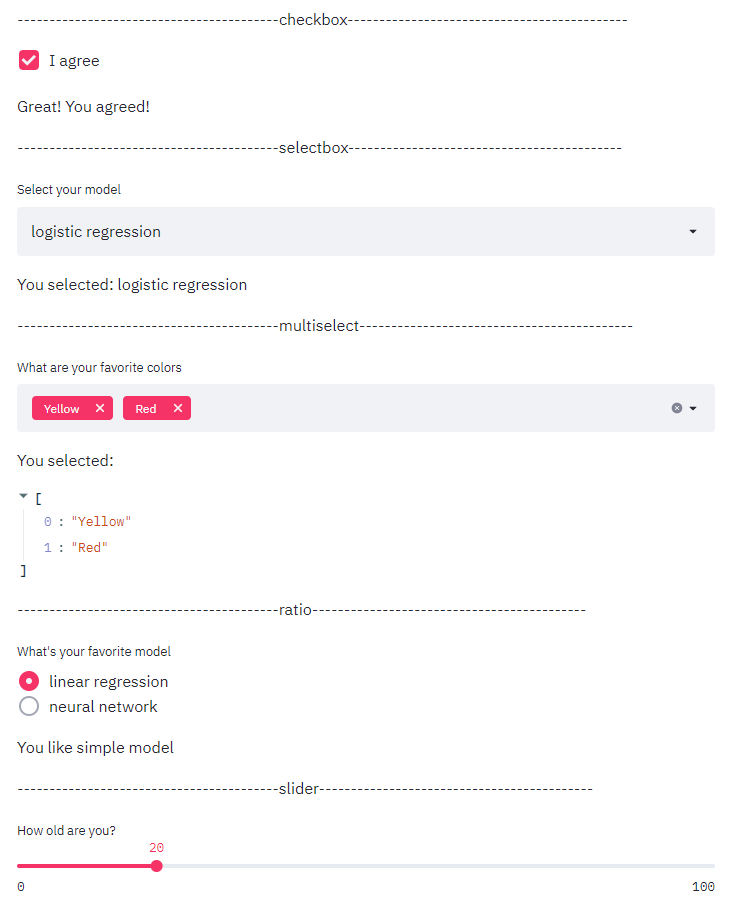
Task: Select the linear regression radio button
Action: (29, 682)
